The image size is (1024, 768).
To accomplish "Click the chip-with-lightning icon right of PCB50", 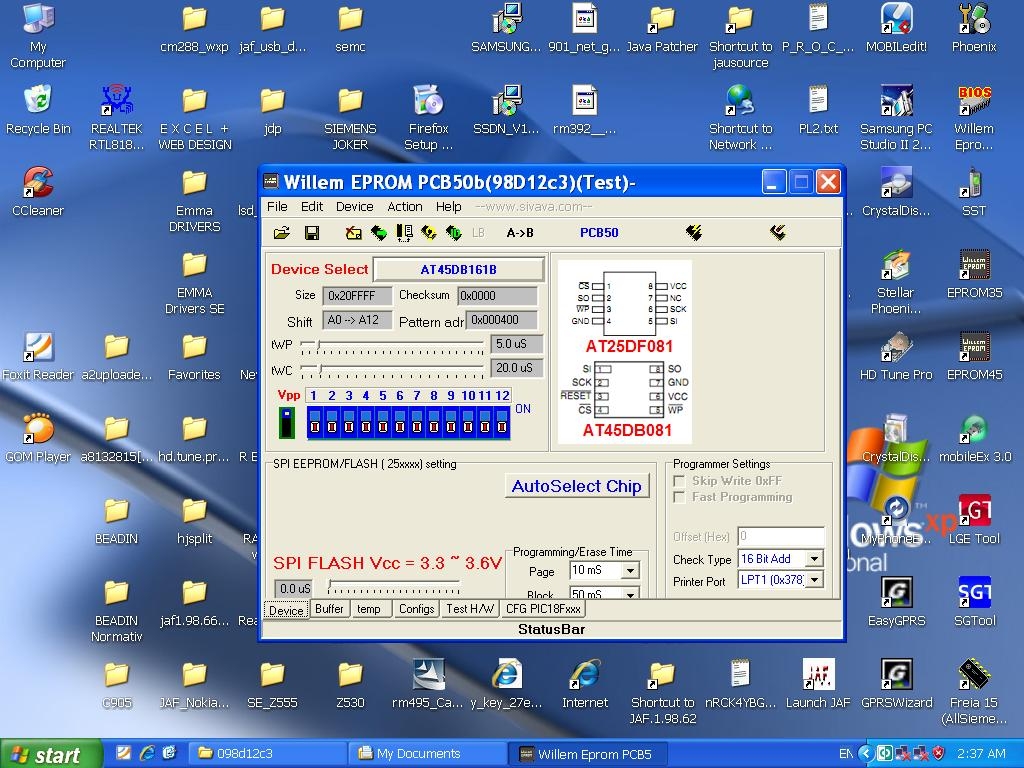I will (x=694, y=232).
